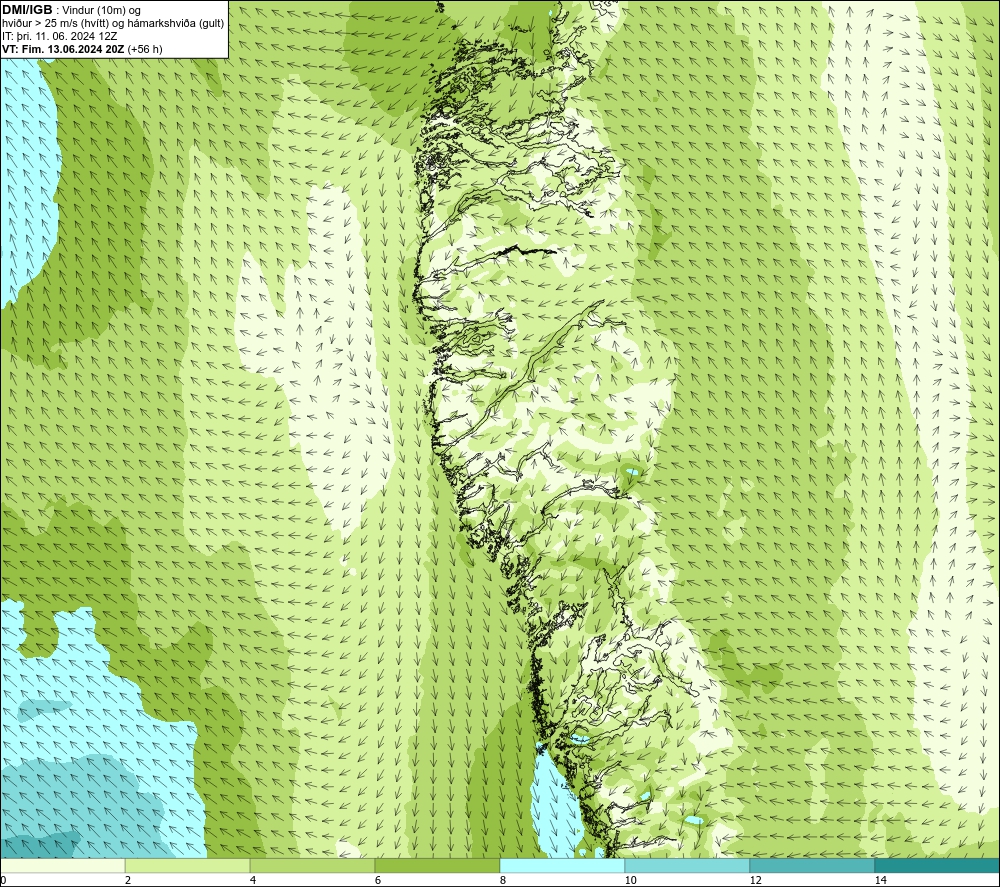Viewport: 1000px width, 887px height.
Task: Click the 4–6 green scale segment
Action: [x=312, y=865]
